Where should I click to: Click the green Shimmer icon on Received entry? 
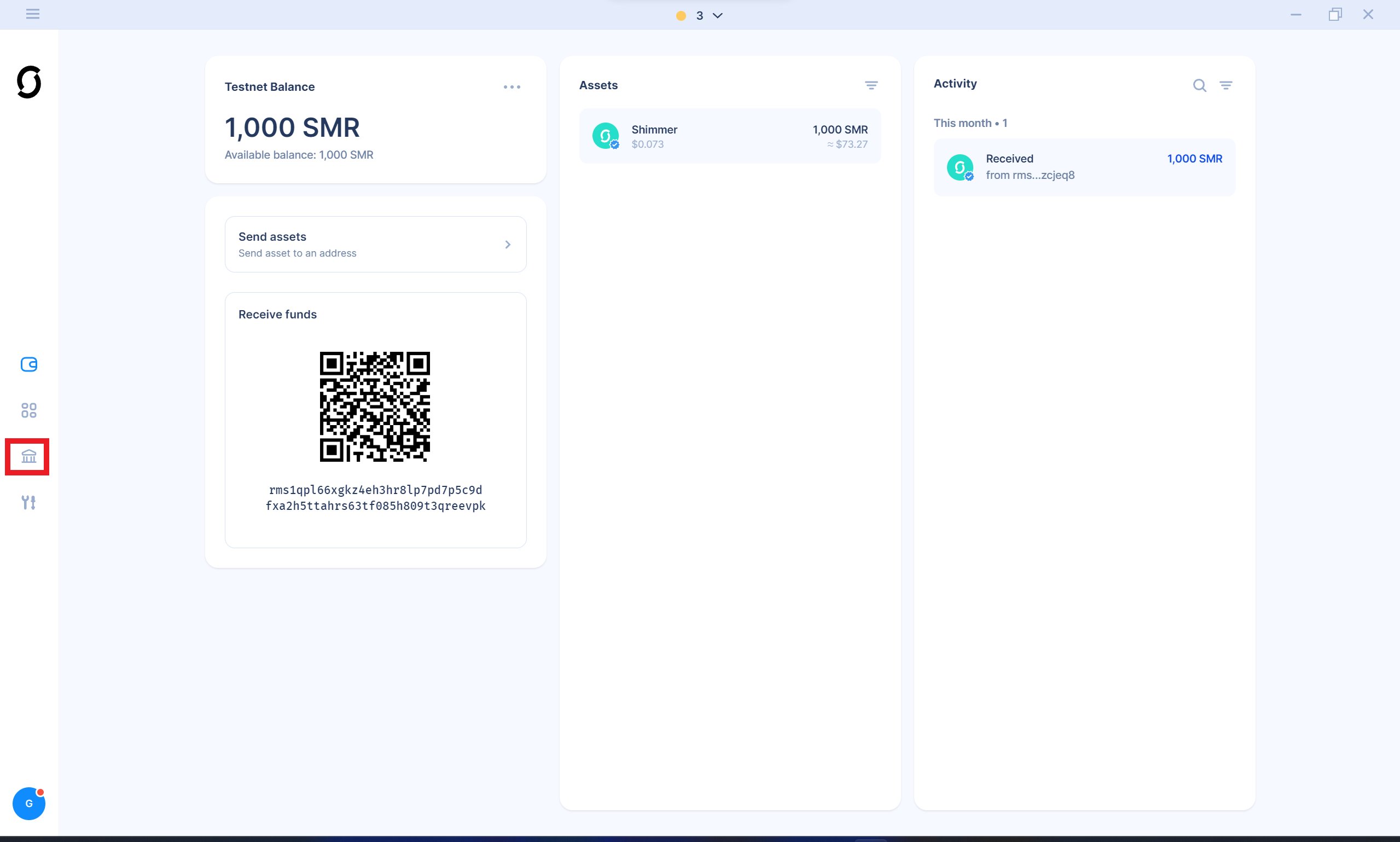(960, 167)
